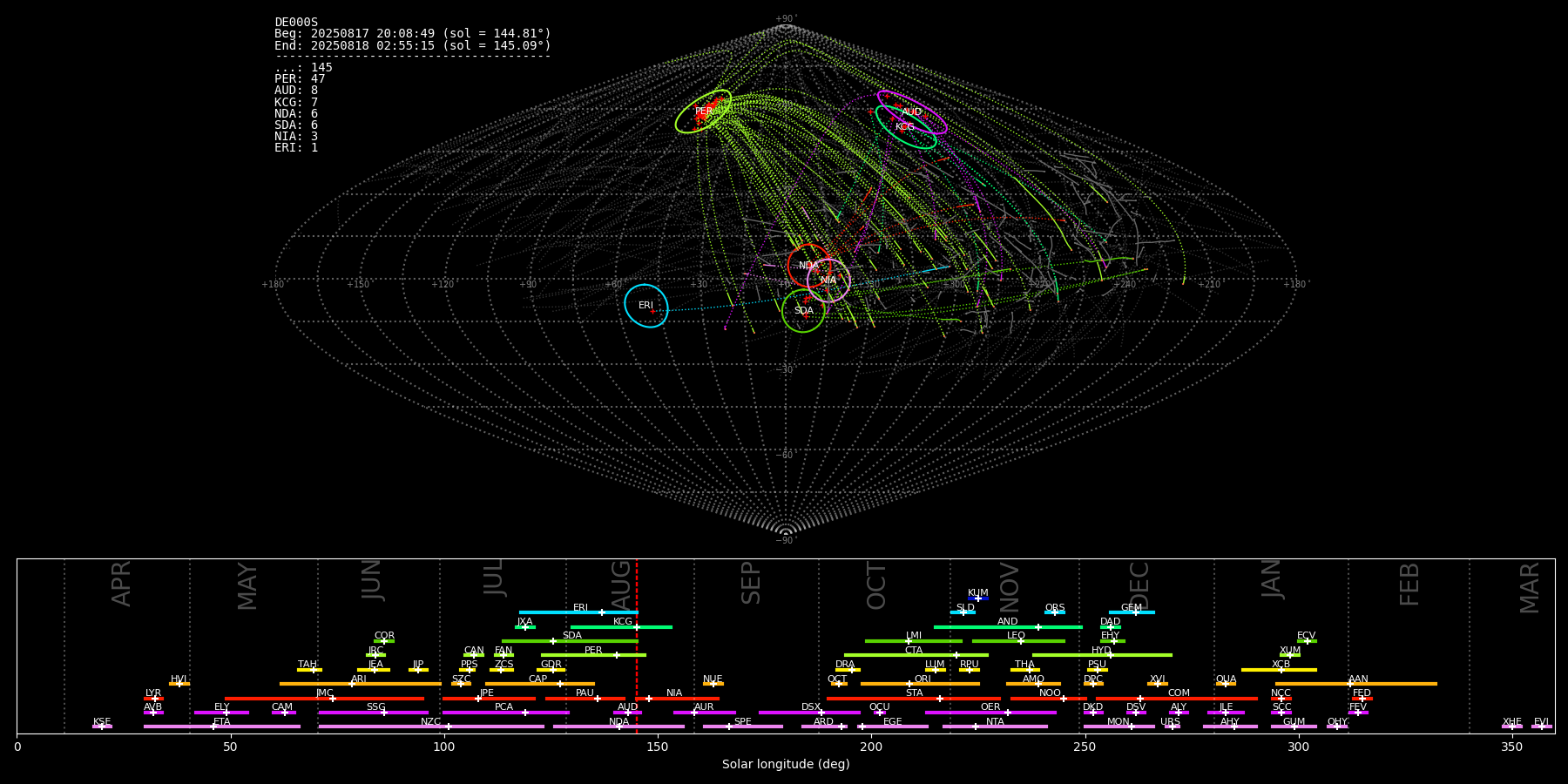The height and width of the screenshot is (784, 1568).
Task: Select the LYR shower bar in timeline
Action: pyautogui.click(x=153, y=698)
